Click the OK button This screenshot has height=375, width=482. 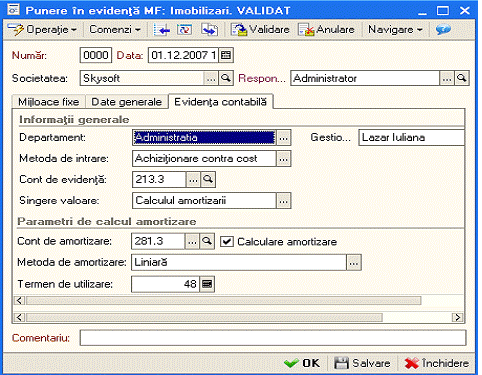302,363
